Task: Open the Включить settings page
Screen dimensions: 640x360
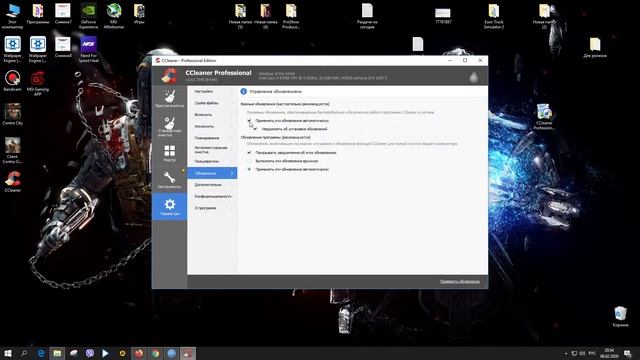Action: click(x=212, y=115)
